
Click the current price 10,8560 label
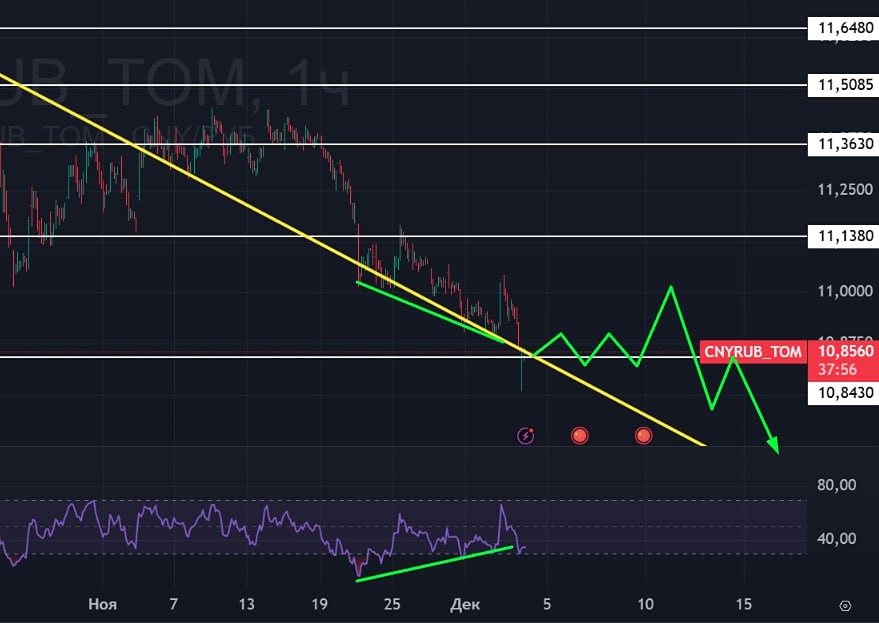point(845,352)
